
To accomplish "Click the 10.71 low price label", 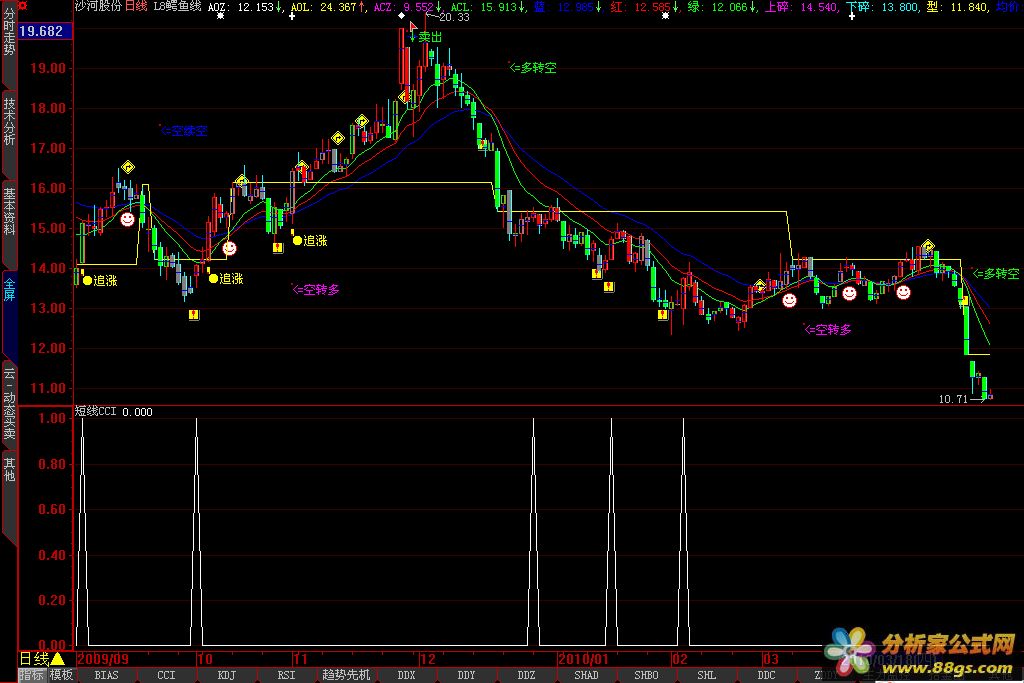I will tap(953, 398).
